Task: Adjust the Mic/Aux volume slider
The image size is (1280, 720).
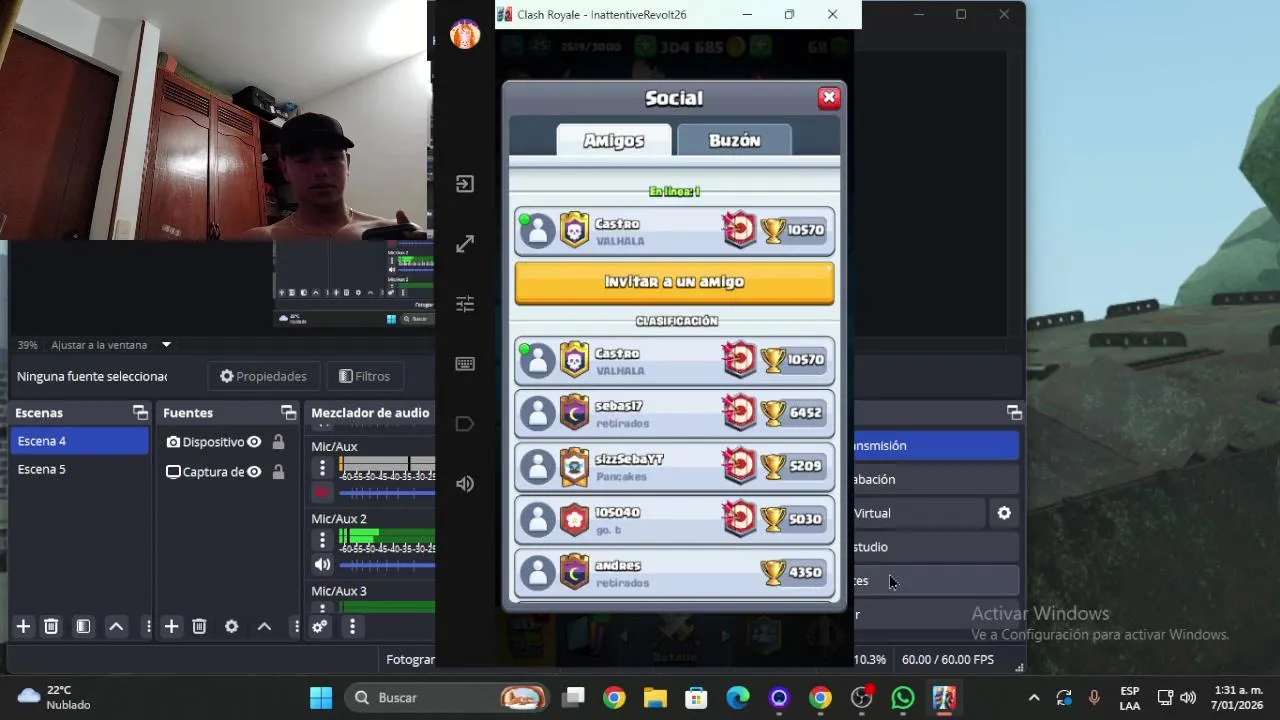Action: [x=387, y=493]
